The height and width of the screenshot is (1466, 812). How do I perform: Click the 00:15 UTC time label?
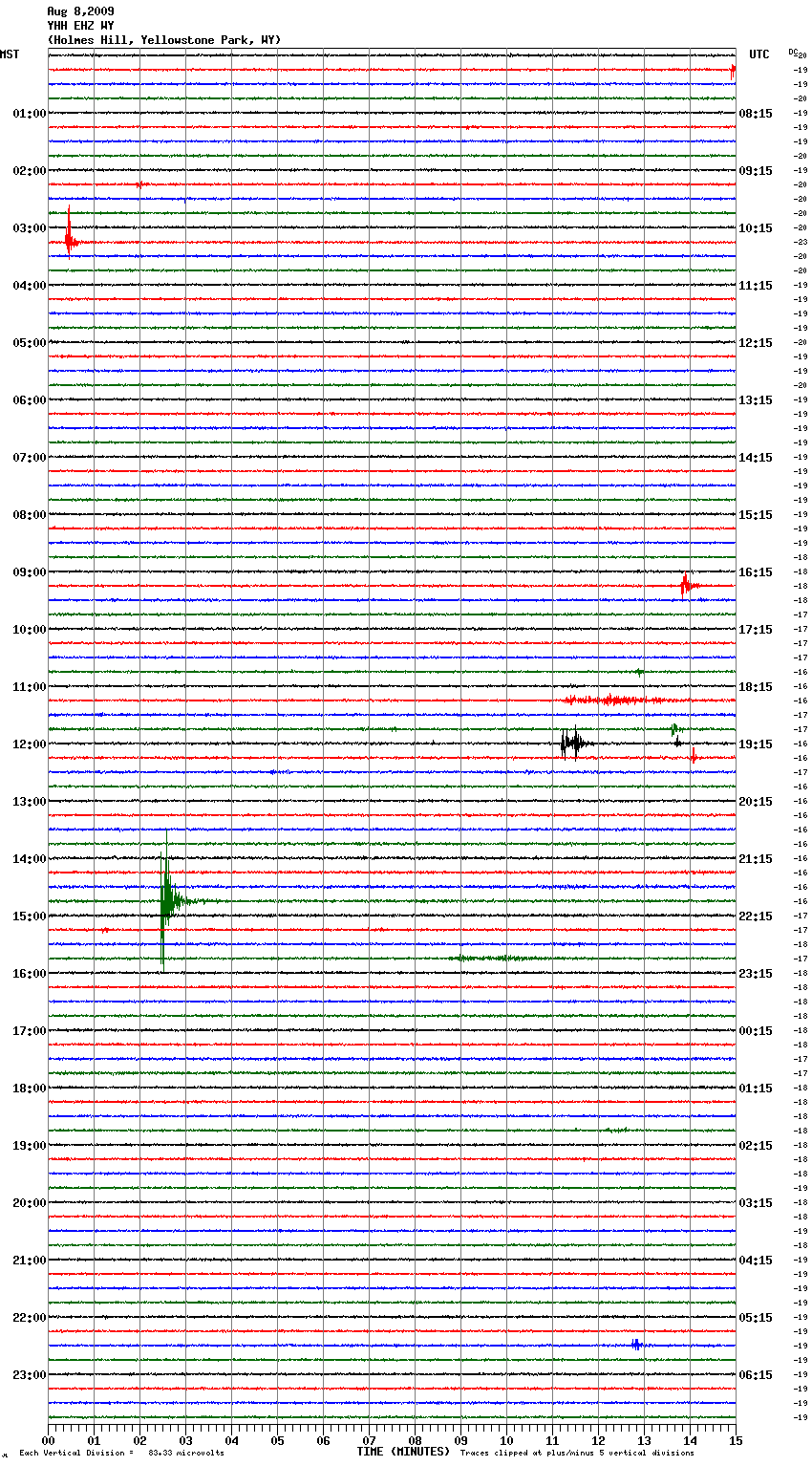coord(756,1031)
